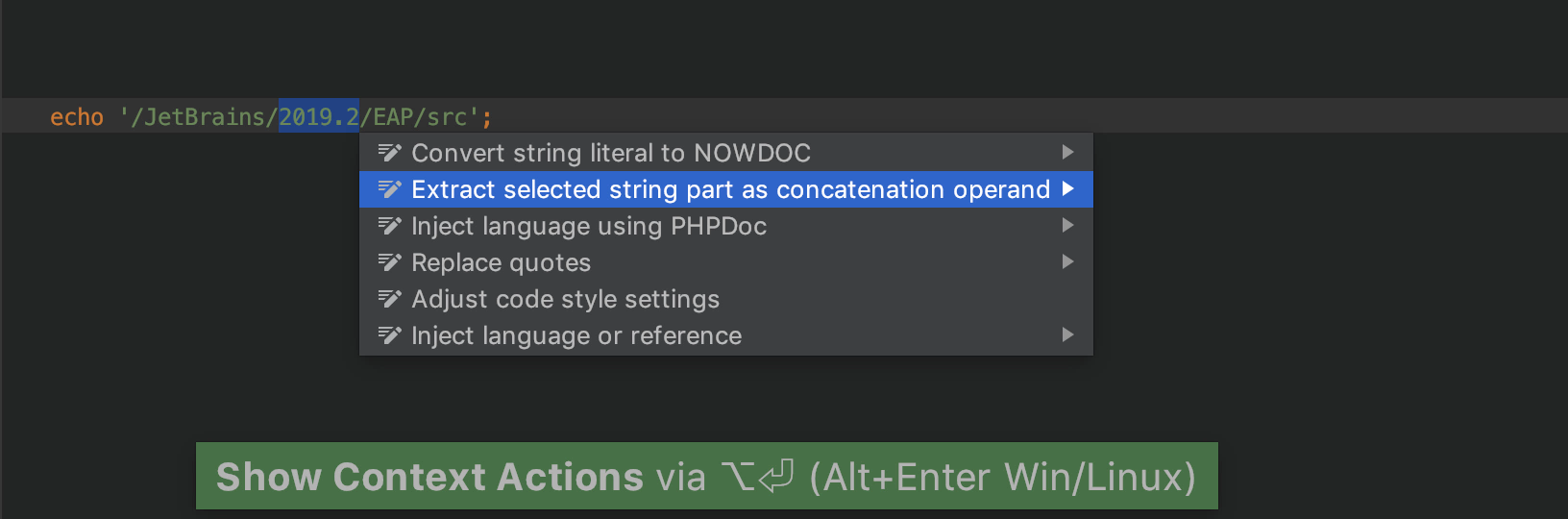Expand submenu arrow for Extract selected string part
The width and height of the screenshot is (1568, 519).
point(1067,188)
